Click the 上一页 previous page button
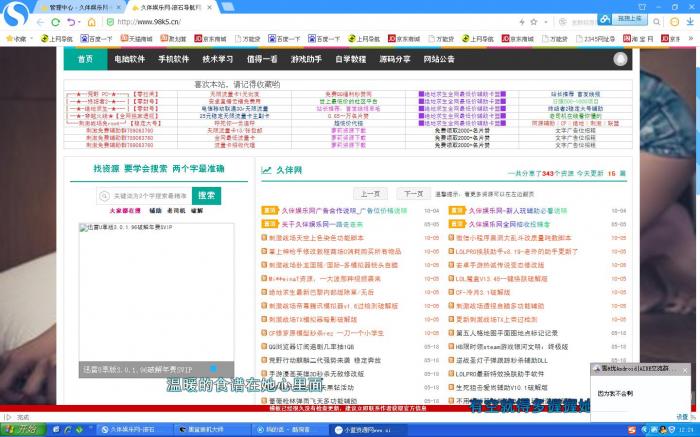This screenshot has width=700, height=437. point(371,193)
